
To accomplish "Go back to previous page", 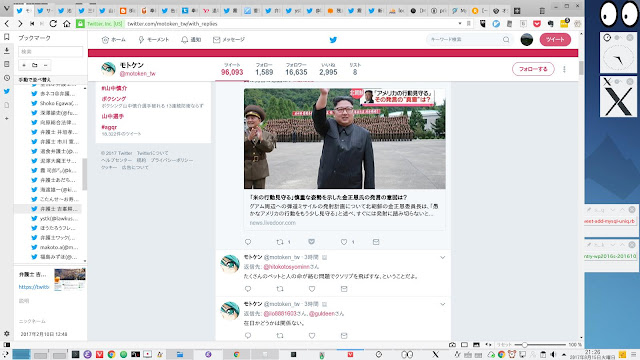I will (7, 24).
